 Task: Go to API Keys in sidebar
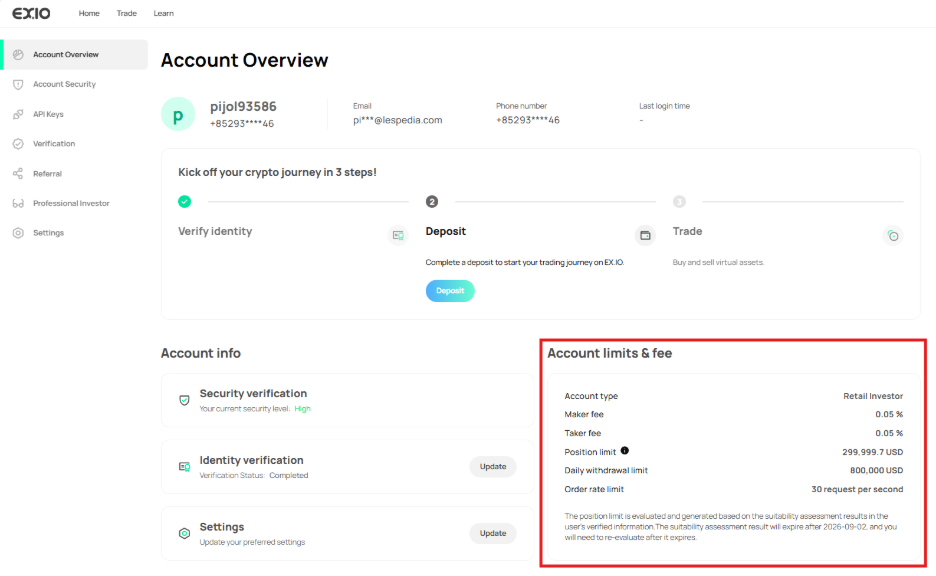click(48, 114)
